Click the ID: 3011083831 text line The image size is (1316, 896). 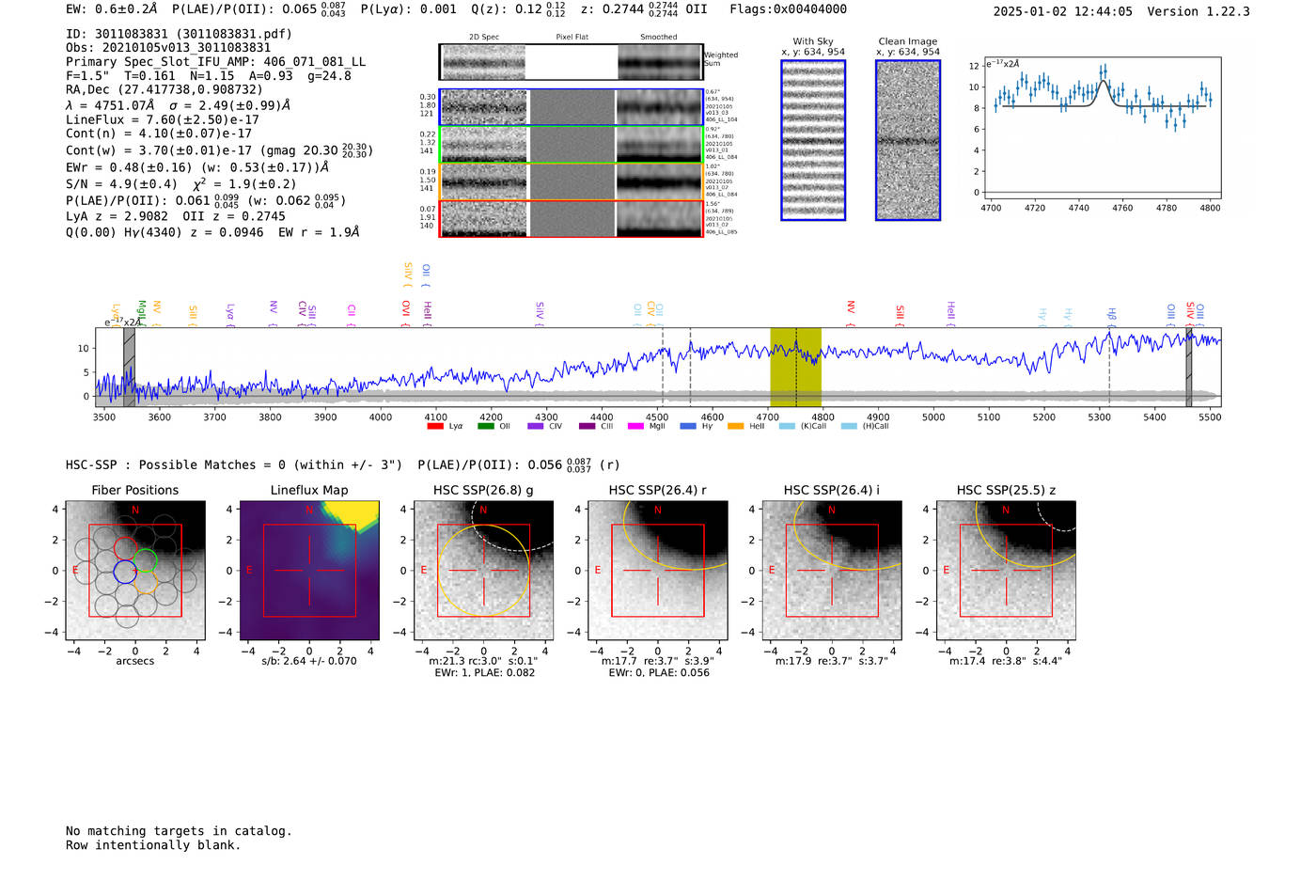tap(179, 34)
